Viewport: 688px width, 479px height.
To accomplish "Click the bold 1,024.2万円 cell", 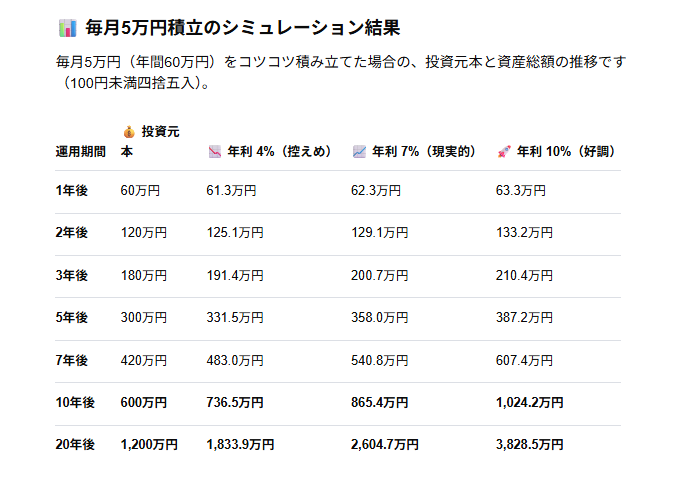I will 530,403.
